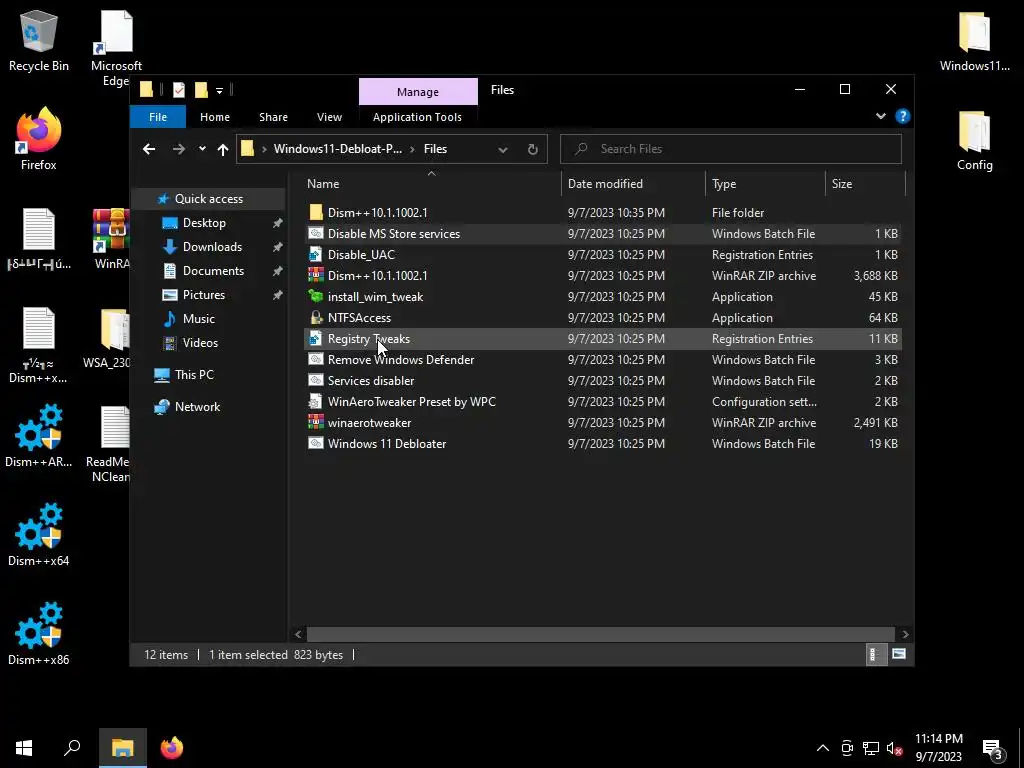
Task: Open the address bar history dropdown
Action: (x=503, y=150)
